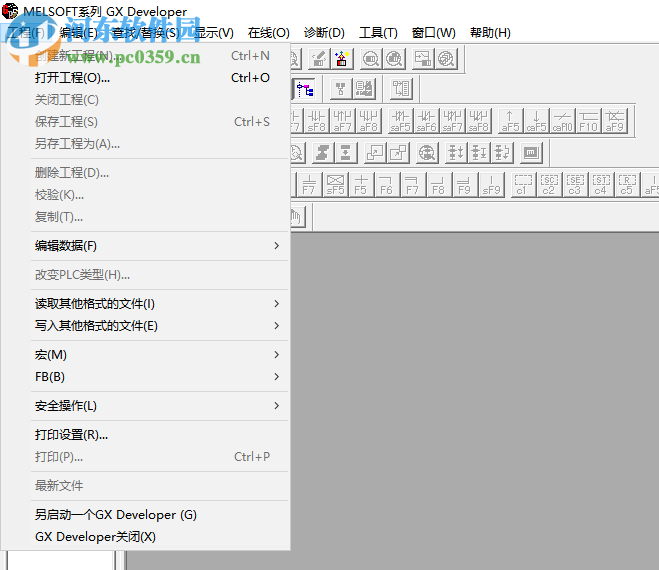The image size is (659, 570).
Task: Click the ST c4 step attribute icon
Action: coord(601,185)
